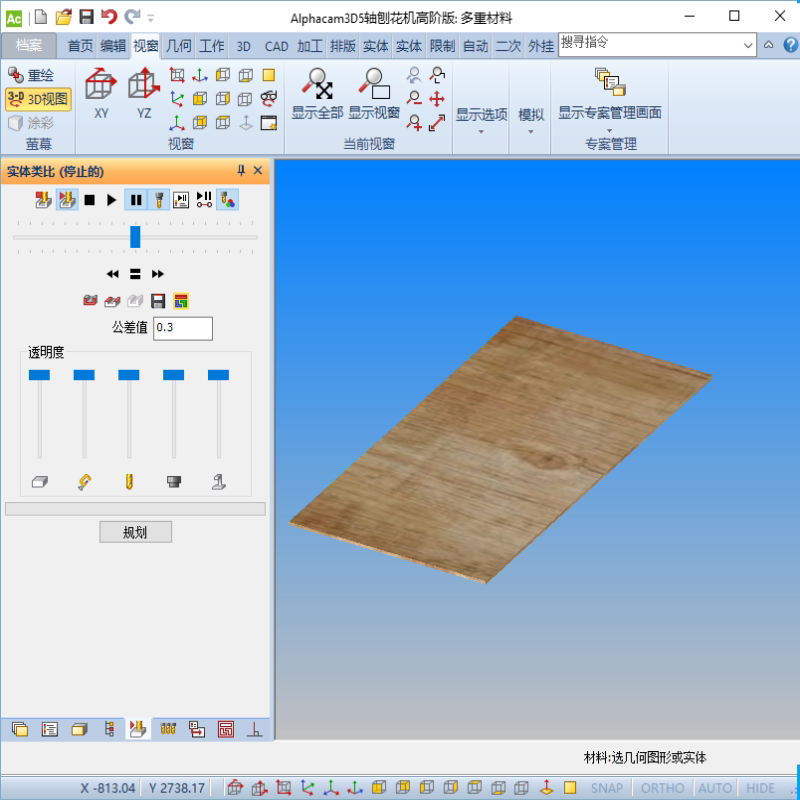The width and height of the screenshot is (800, 800).
Task: Click the glasses rotate view icon in ribbon
Action: click(x=268, y=98)
